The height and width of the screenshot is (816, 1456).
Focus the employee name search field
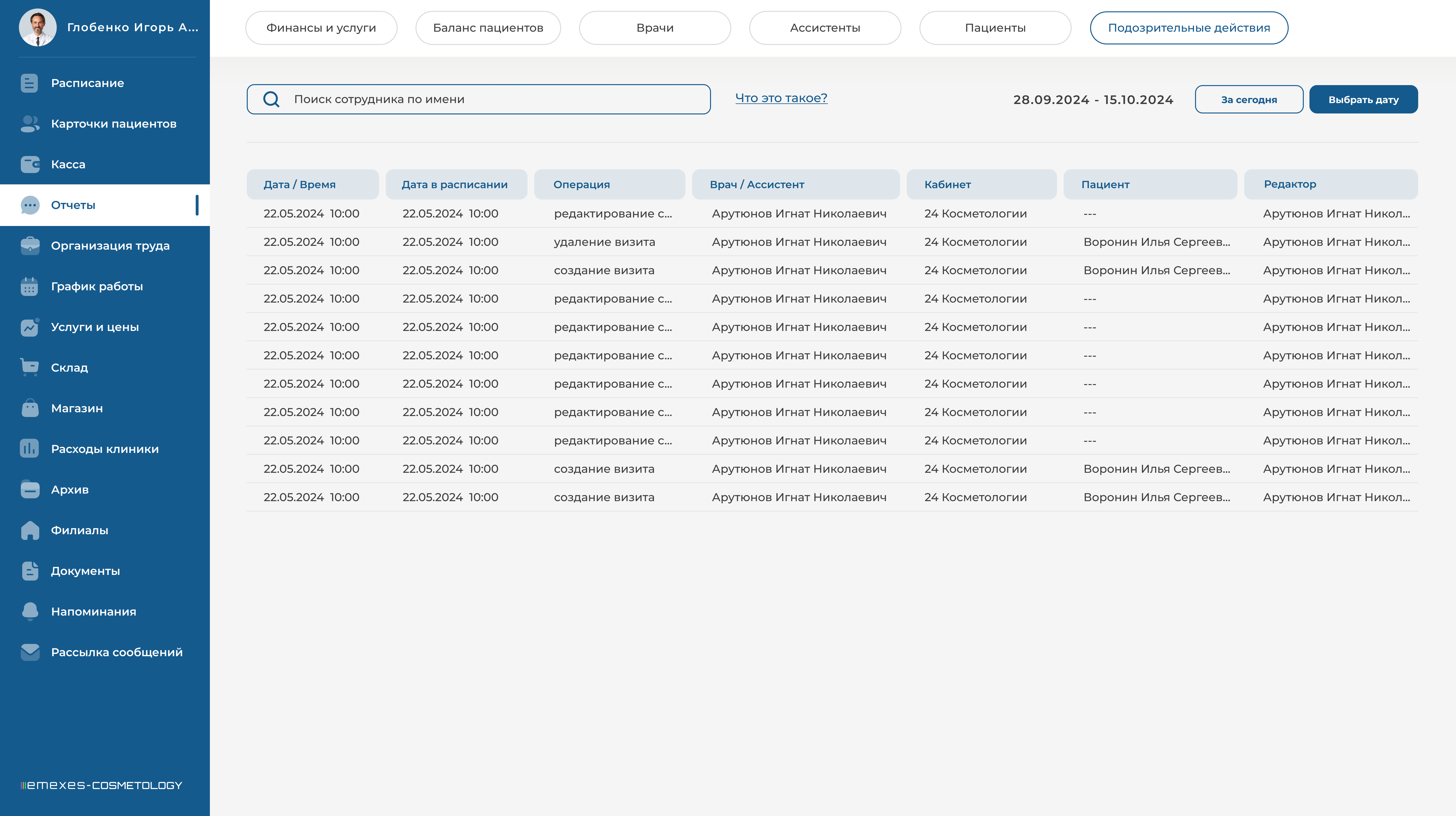(478, 100)
